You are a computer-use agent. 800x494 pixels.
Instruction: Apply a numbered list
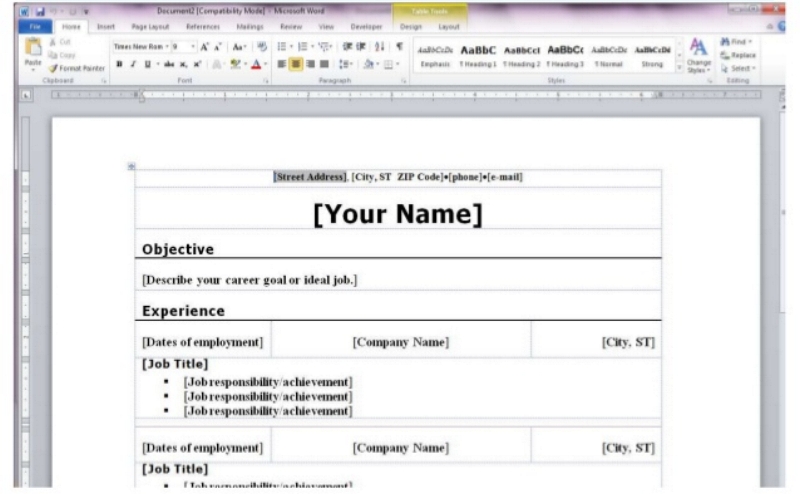(303, 47)
